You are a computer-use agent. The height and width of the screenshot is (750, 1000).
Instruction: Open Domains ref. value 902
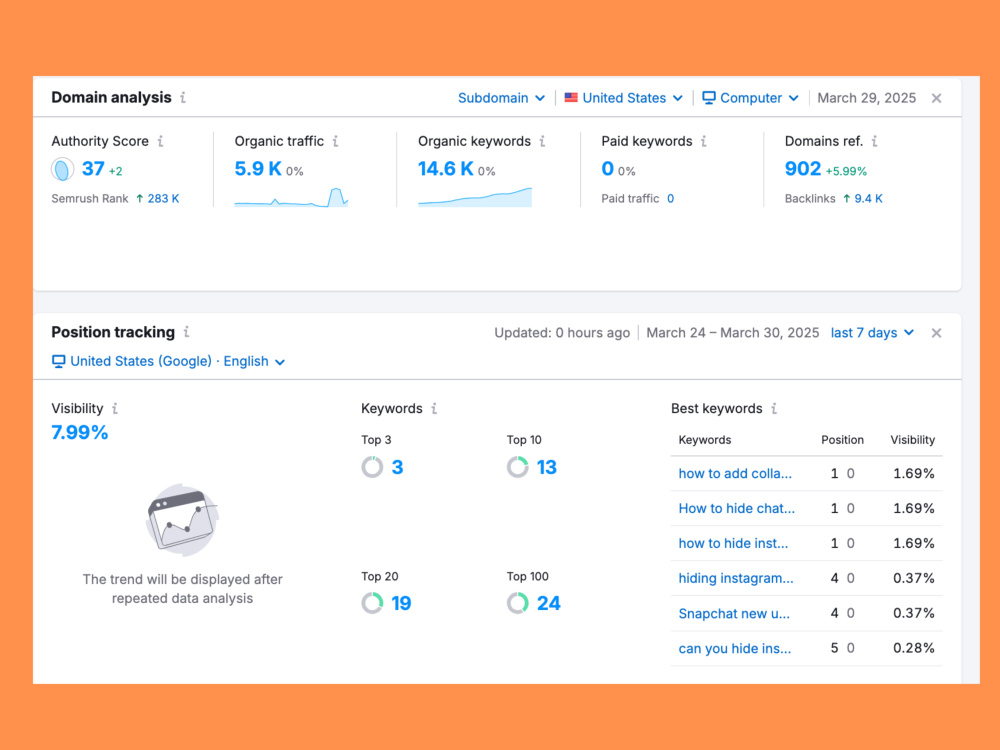point(803,169)
